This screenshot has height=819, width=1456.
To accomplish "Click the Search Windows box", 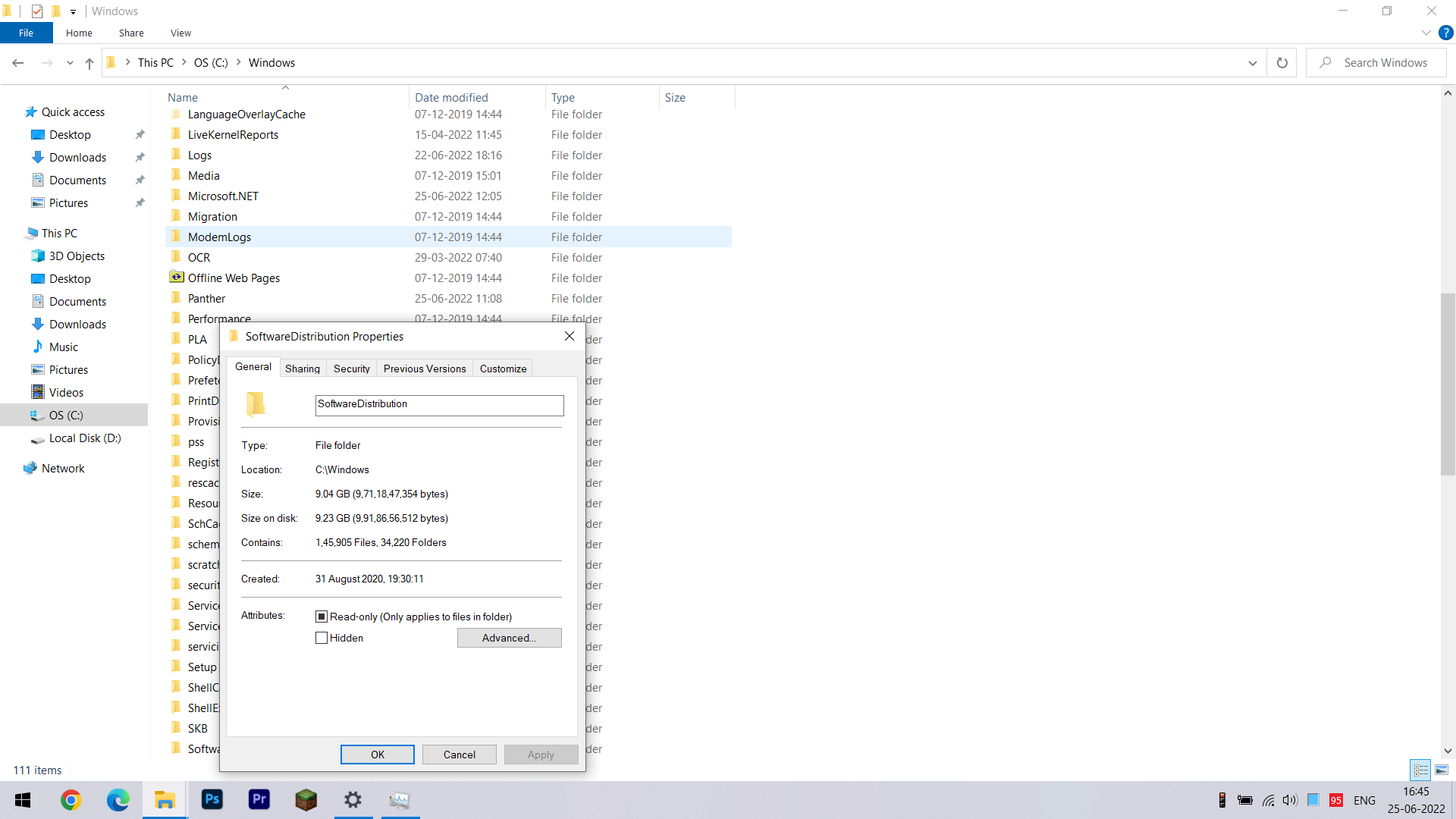I will pos(1376,63).
